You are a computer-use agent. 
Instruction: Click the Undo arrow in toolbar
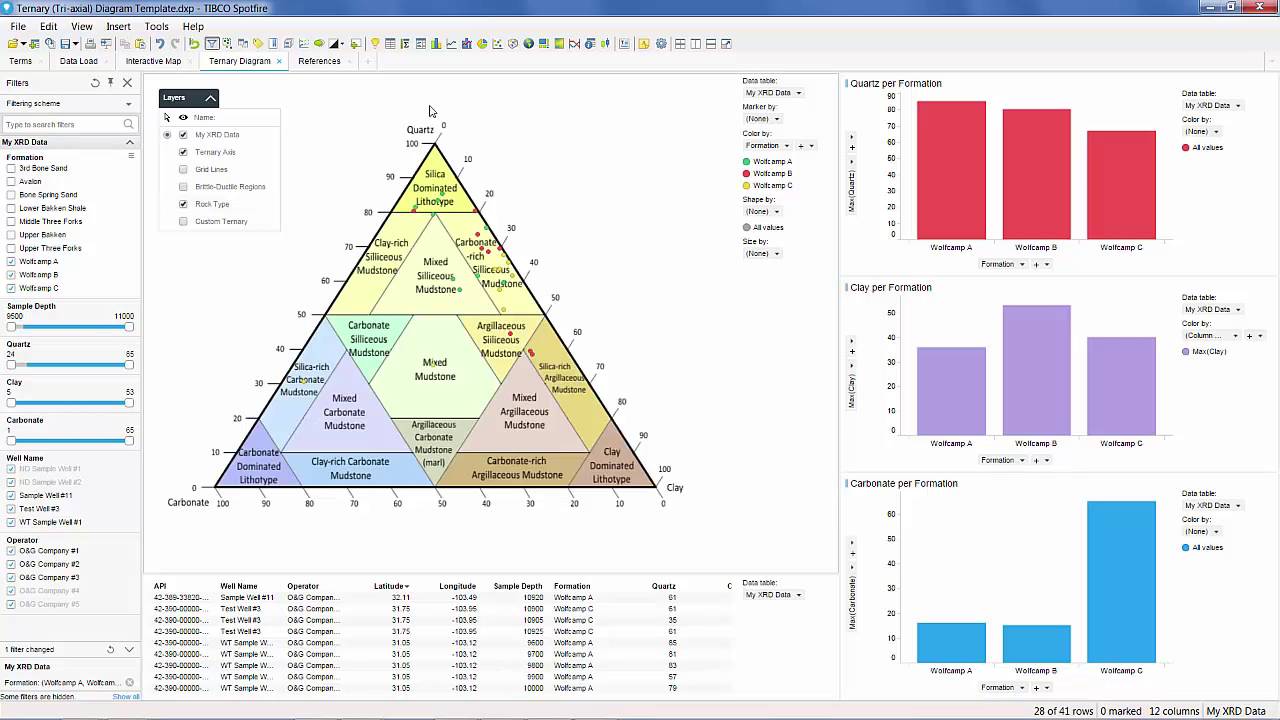(x=160, y=44)
